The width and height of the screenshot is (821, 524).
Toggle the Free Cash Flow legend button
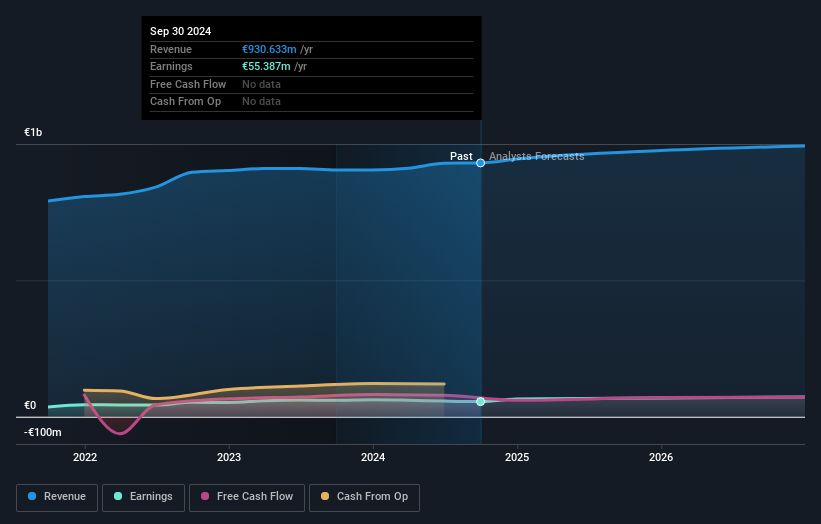(x=247, y=497)
